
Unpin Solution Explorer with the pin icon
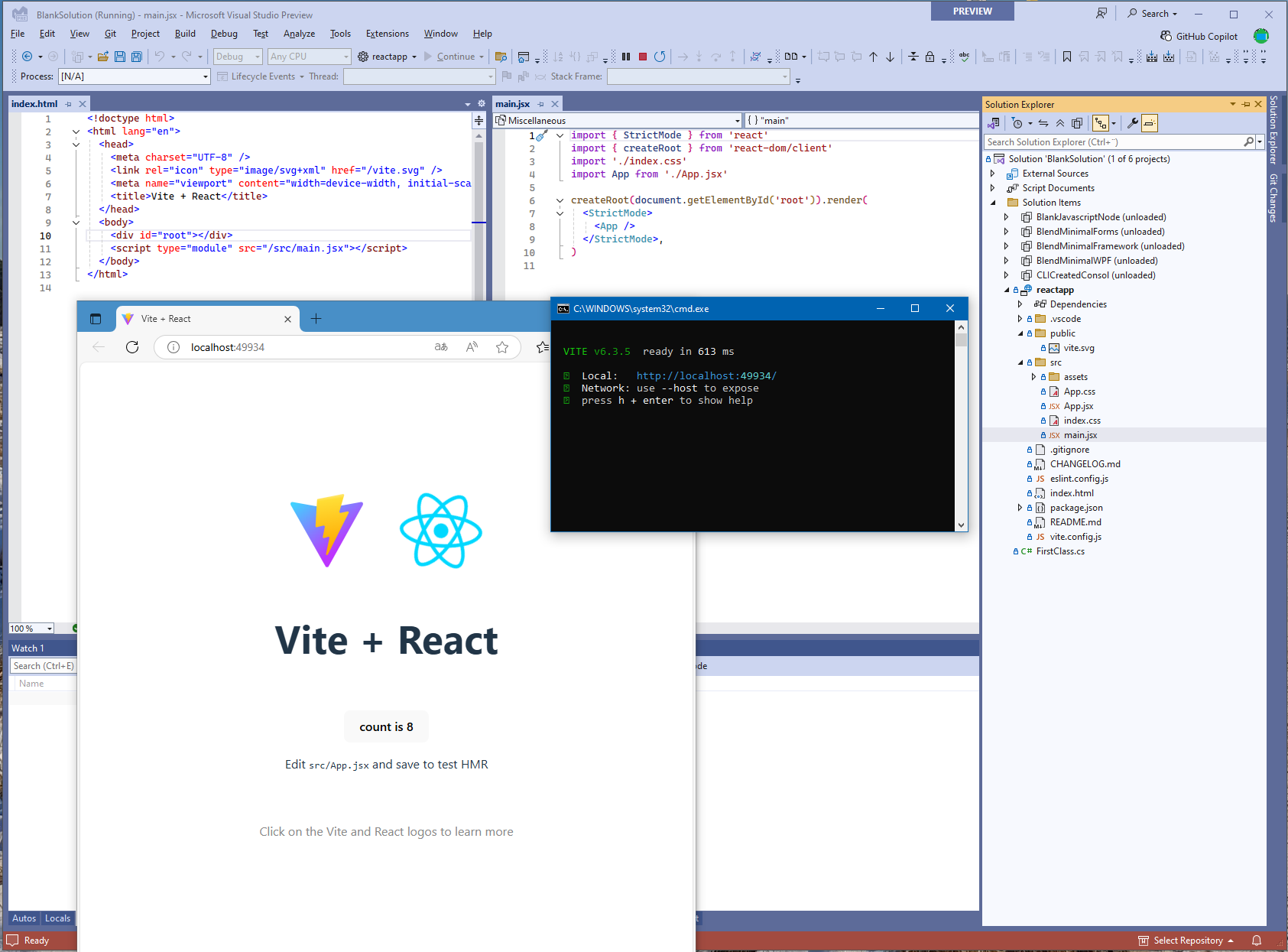click(x=1244, y=104)
